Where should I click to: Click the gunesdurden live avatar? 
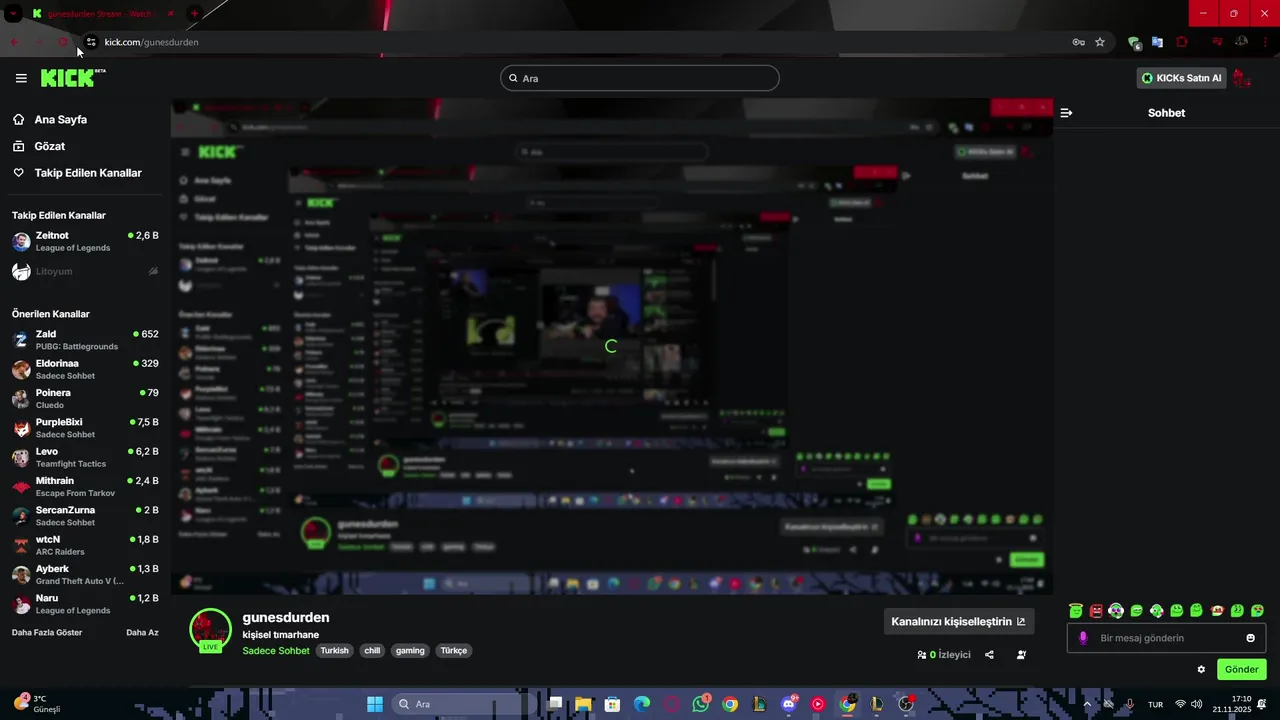210,630
